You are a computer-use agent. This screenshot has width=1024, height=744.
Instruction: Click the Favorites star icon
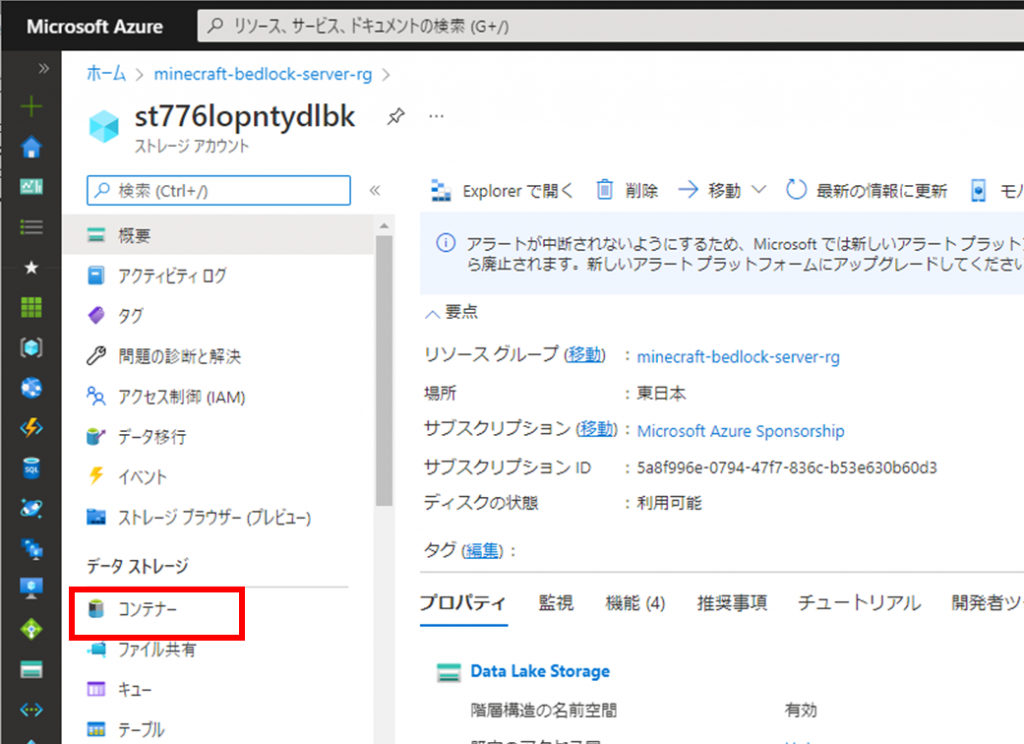[31, 267]
